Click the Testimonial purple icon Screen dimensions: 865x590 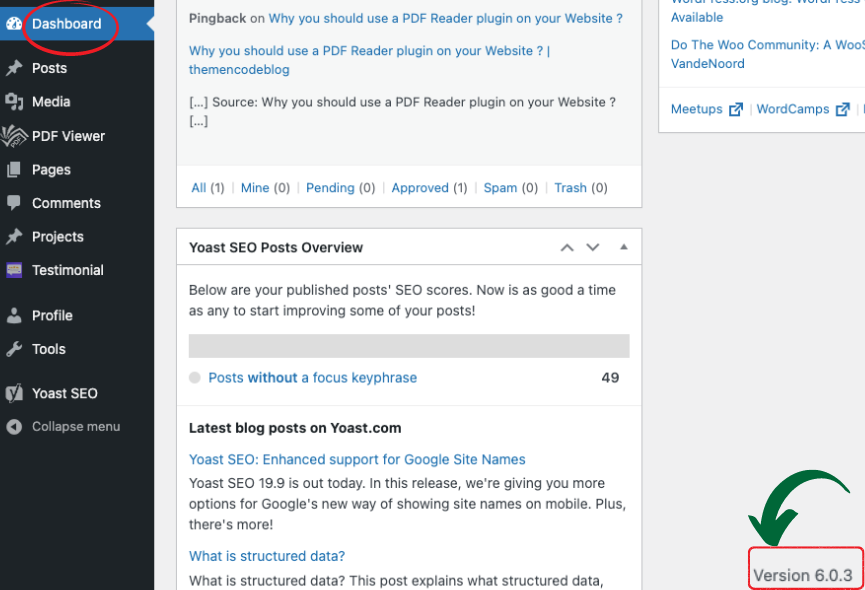(x=14, y=270)
